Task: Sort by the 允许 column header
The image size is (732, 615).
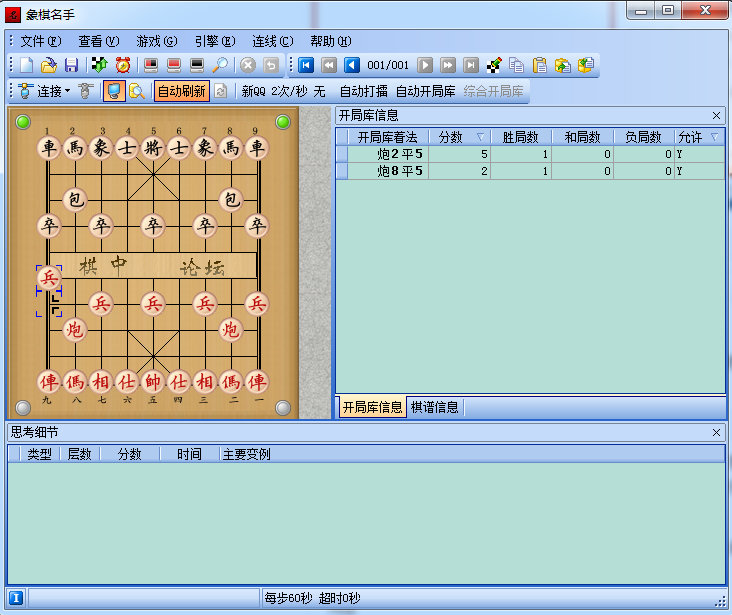Action: click(x=699, y=137)
